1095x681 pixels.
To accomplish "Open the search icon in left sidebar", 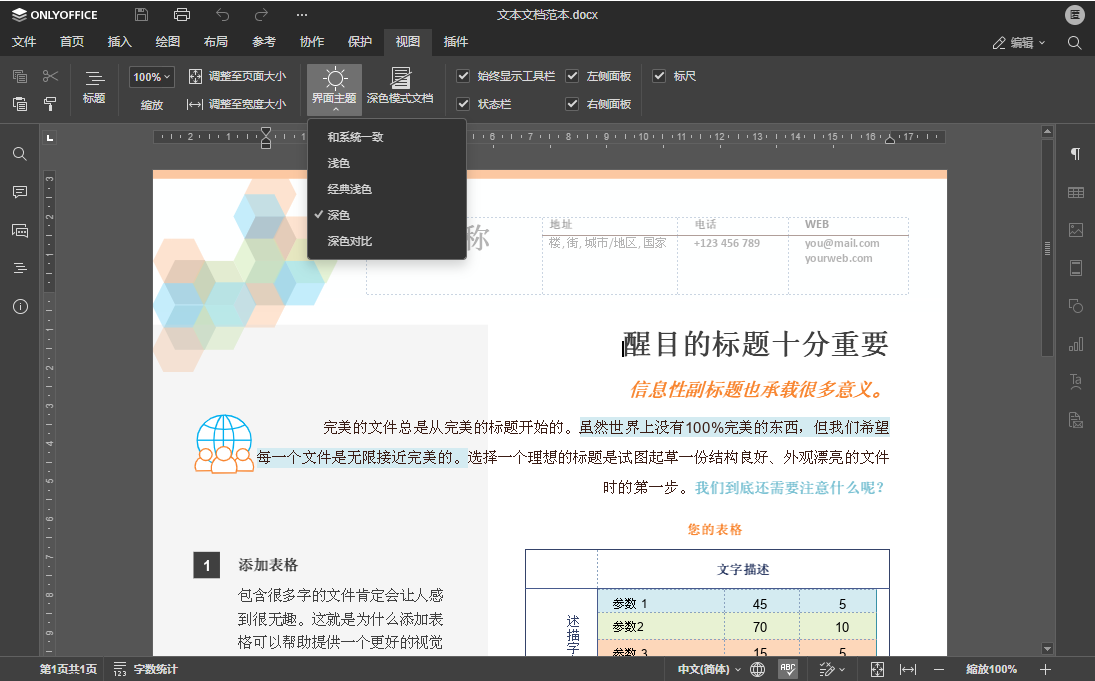I will [20, 154].
